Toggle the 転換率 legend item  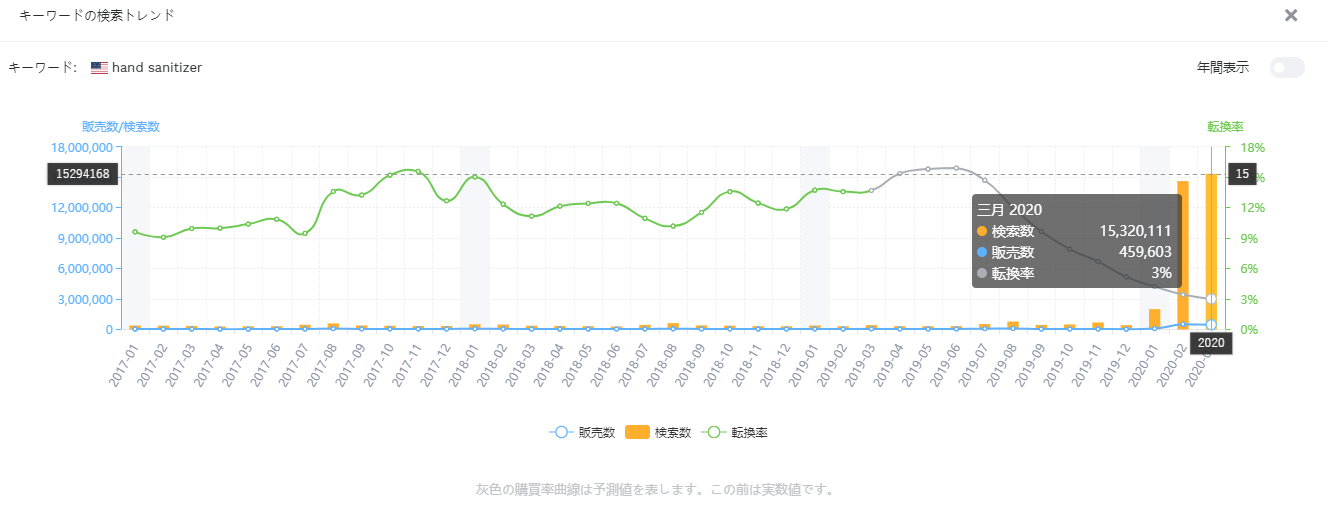[736, 432]
